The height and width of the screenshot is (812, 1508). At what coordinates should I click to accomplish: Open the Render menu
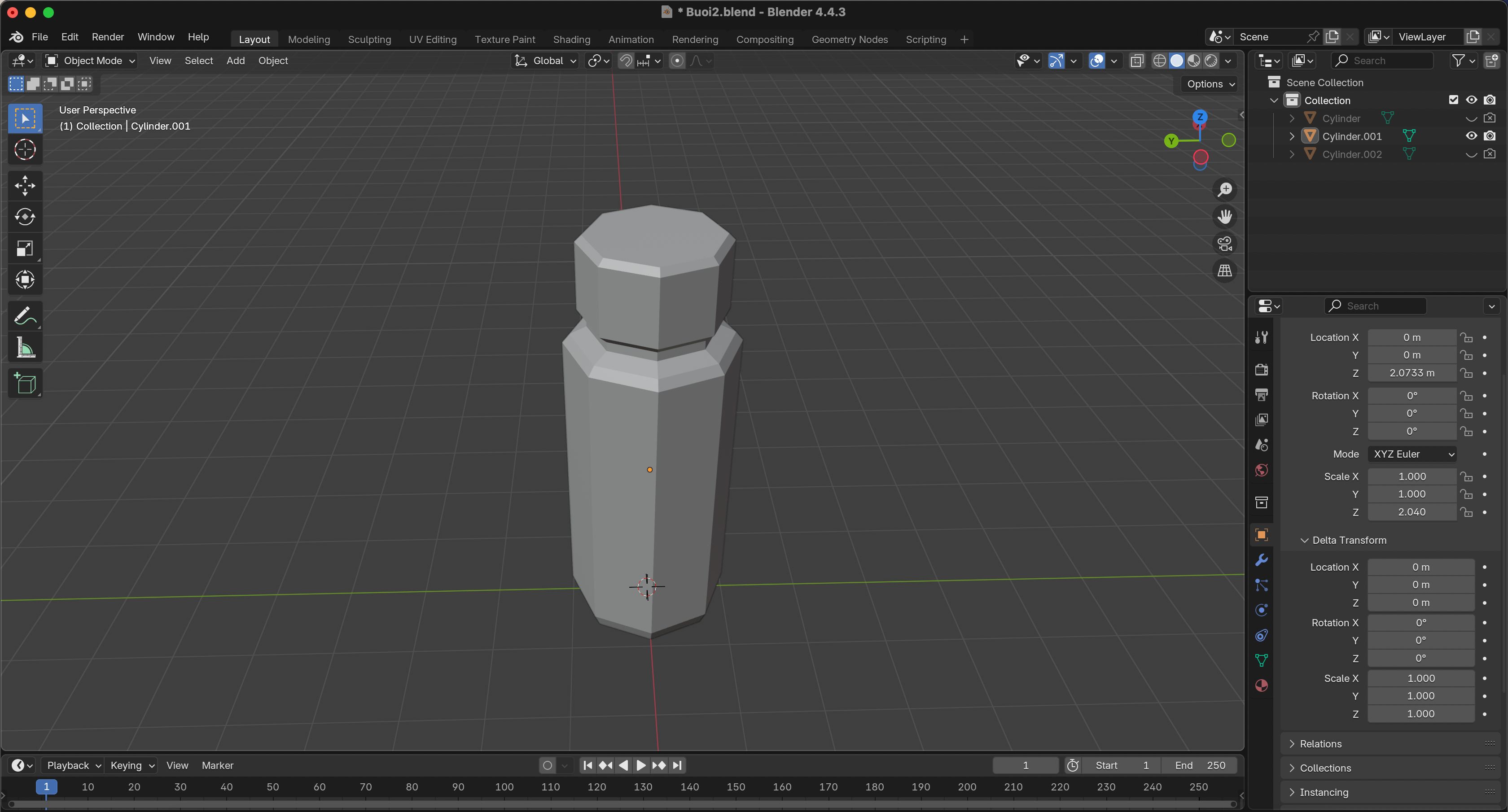pyautogui.click(x=108, y=37)
